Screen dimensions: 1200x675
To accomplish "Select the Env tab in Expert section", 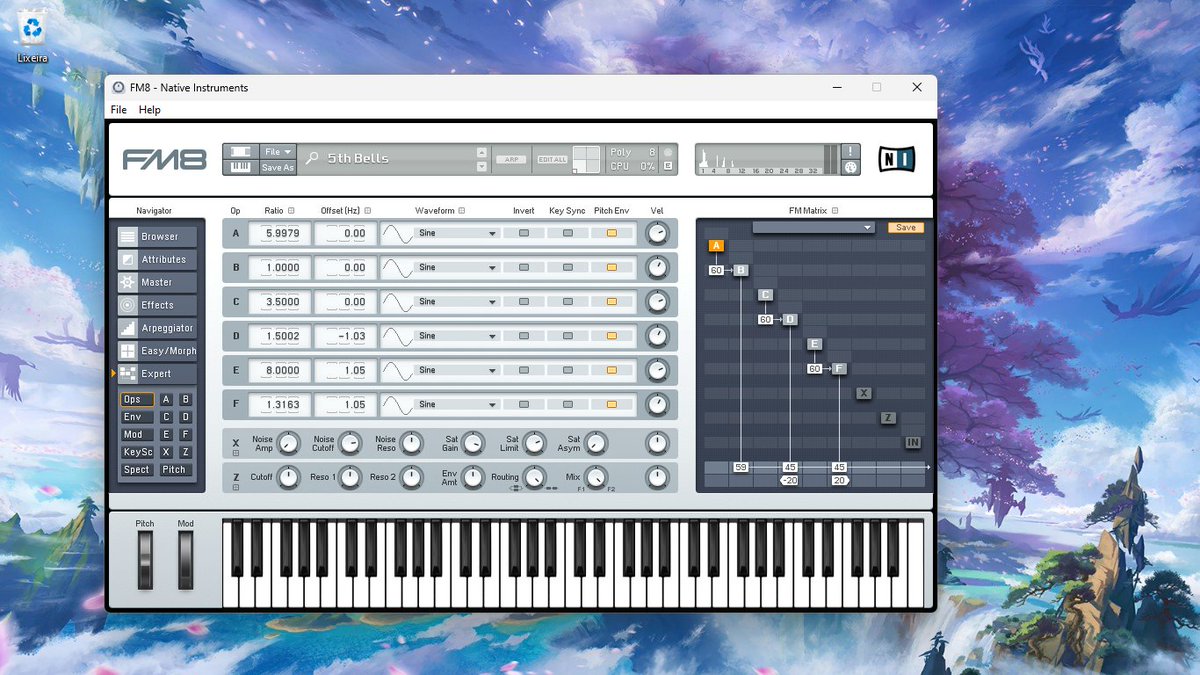I will 136,416.
